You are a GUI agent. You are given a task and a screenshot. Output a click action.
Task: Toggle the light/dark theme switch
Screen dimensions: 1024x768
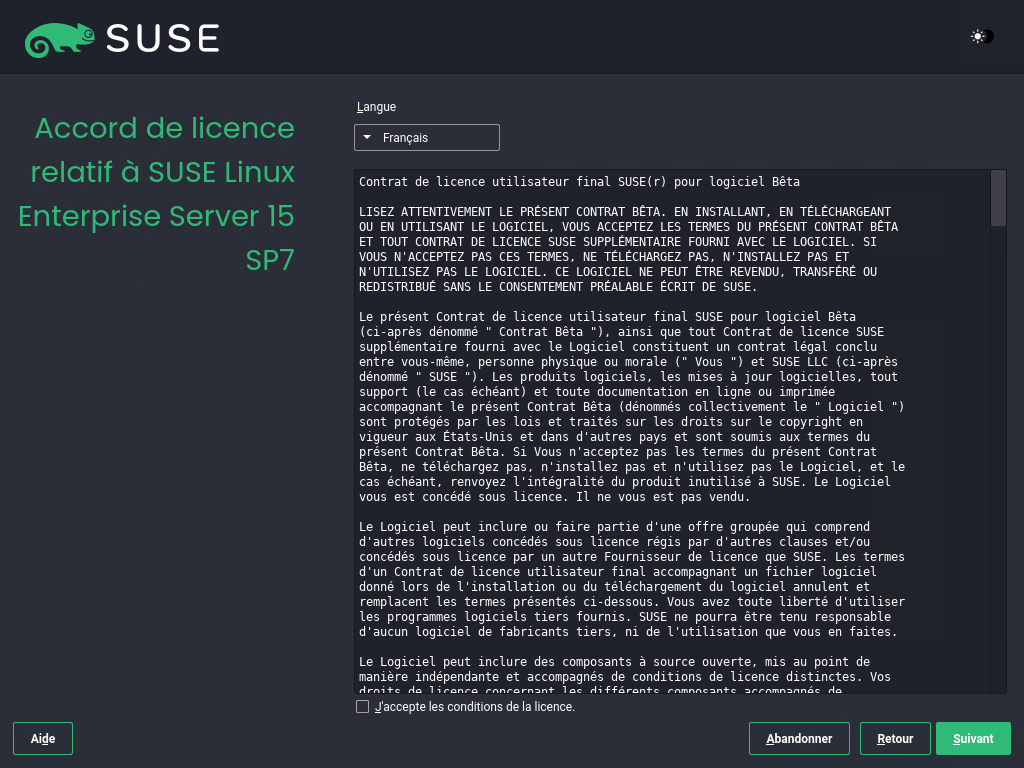[x=982, y=37]
